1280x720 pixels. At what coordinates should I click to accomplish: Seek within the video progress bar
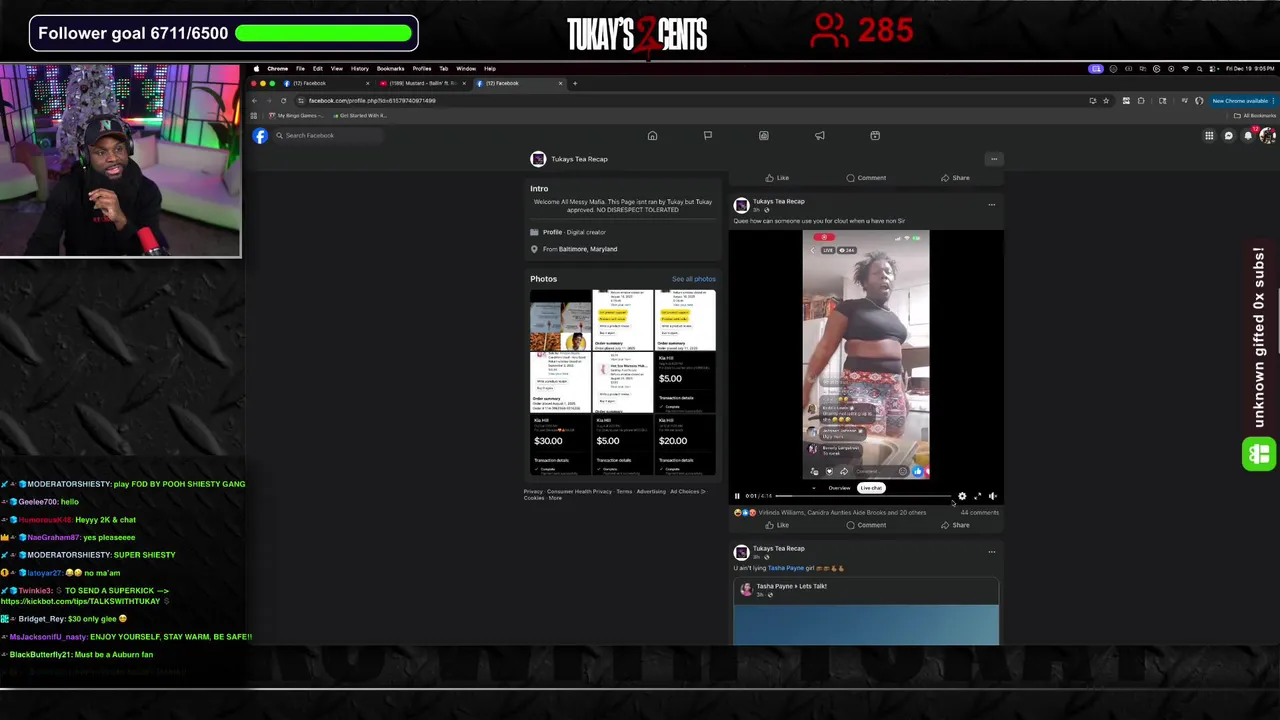tap(863, 496)
